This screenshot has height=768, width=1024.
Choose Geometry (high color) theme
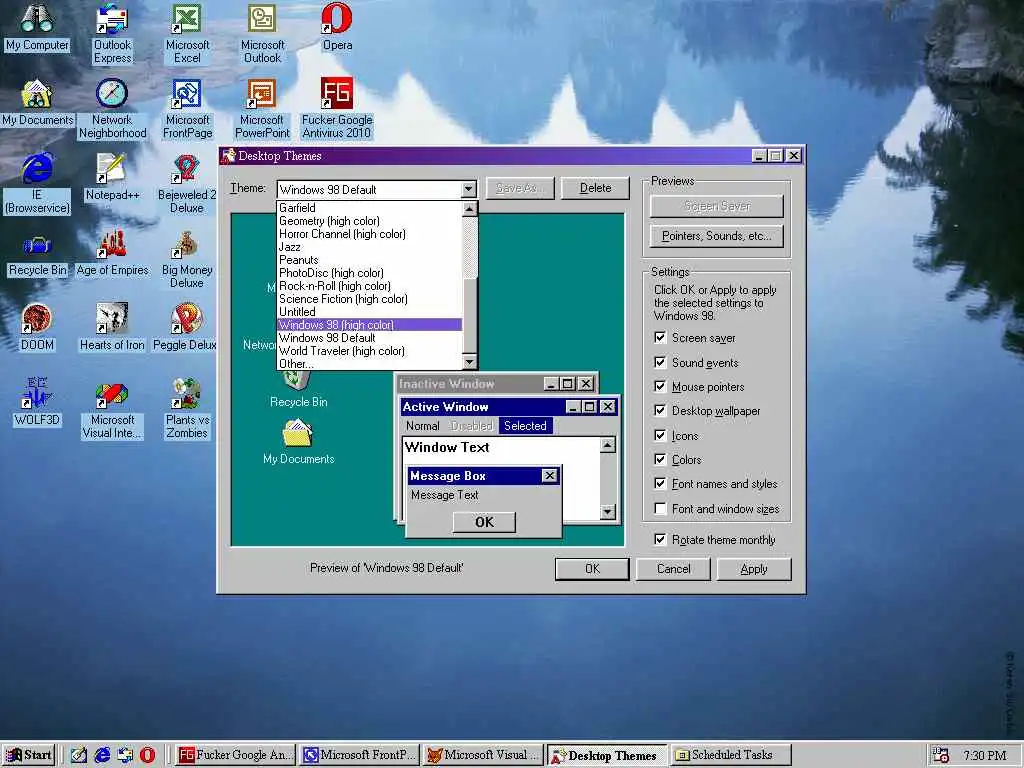pos(370,221)
